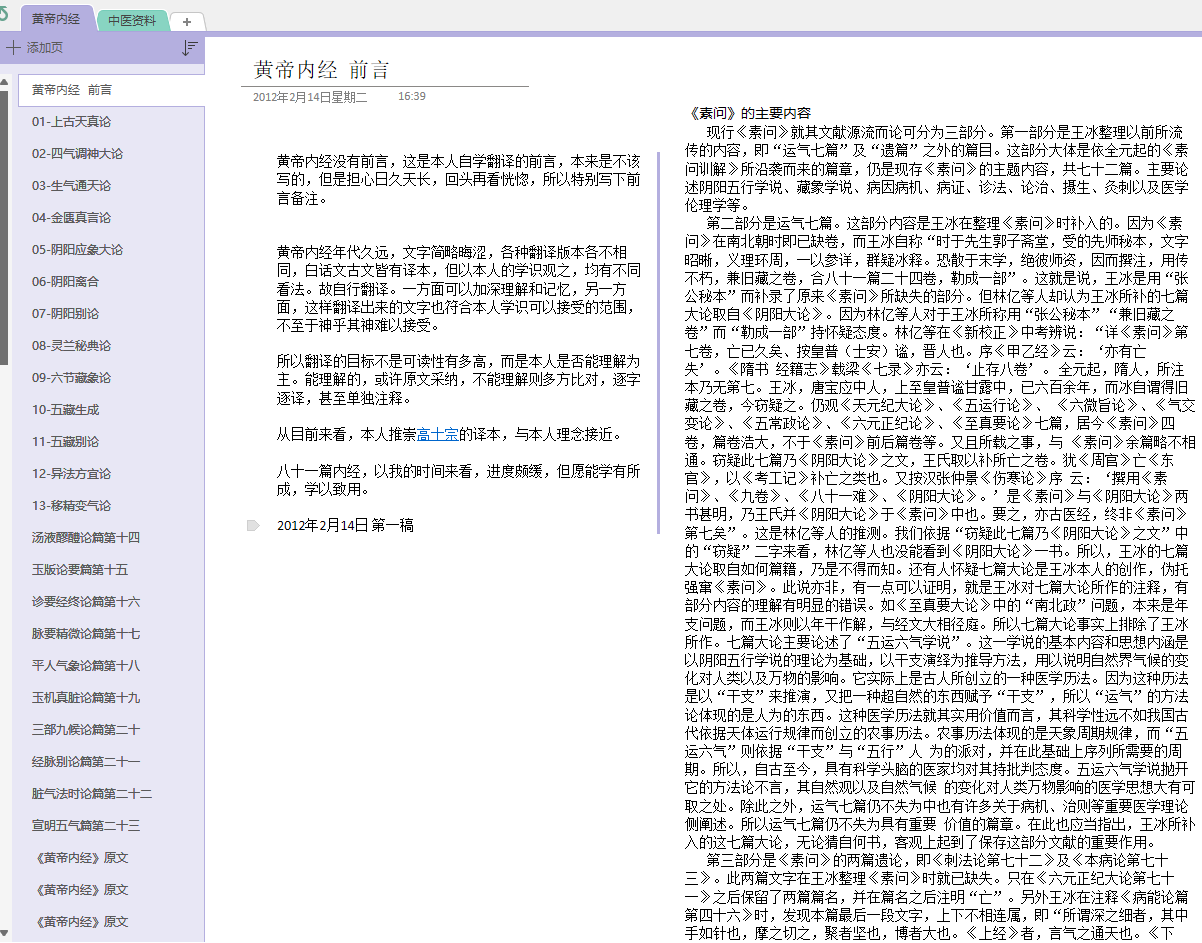Image resolution: width=1202 pixels, height=943 pixels.
Task: Open the 01-上古天真论 page
Action: click(71, 122)
